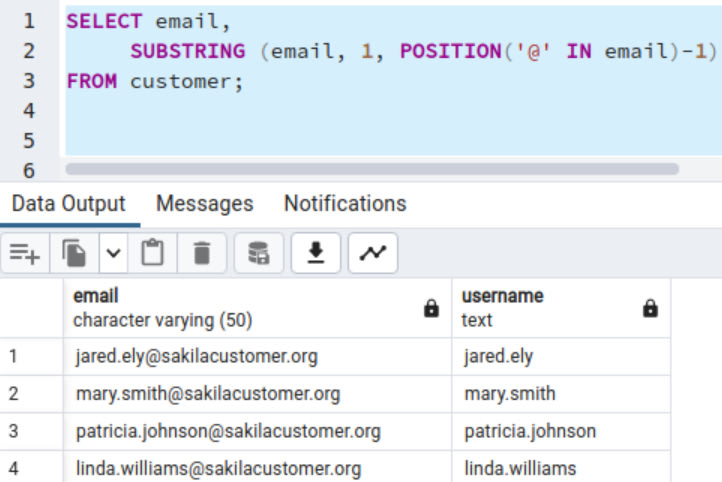Switch to the Data Output tab
The width and height of the screenshot is (722, 482).
point(69,204)
